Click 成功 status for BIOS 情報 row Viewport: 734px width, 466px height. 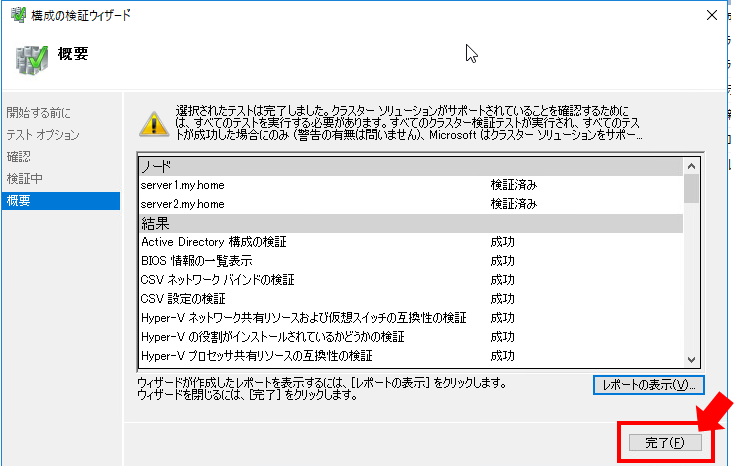(502, 261)
